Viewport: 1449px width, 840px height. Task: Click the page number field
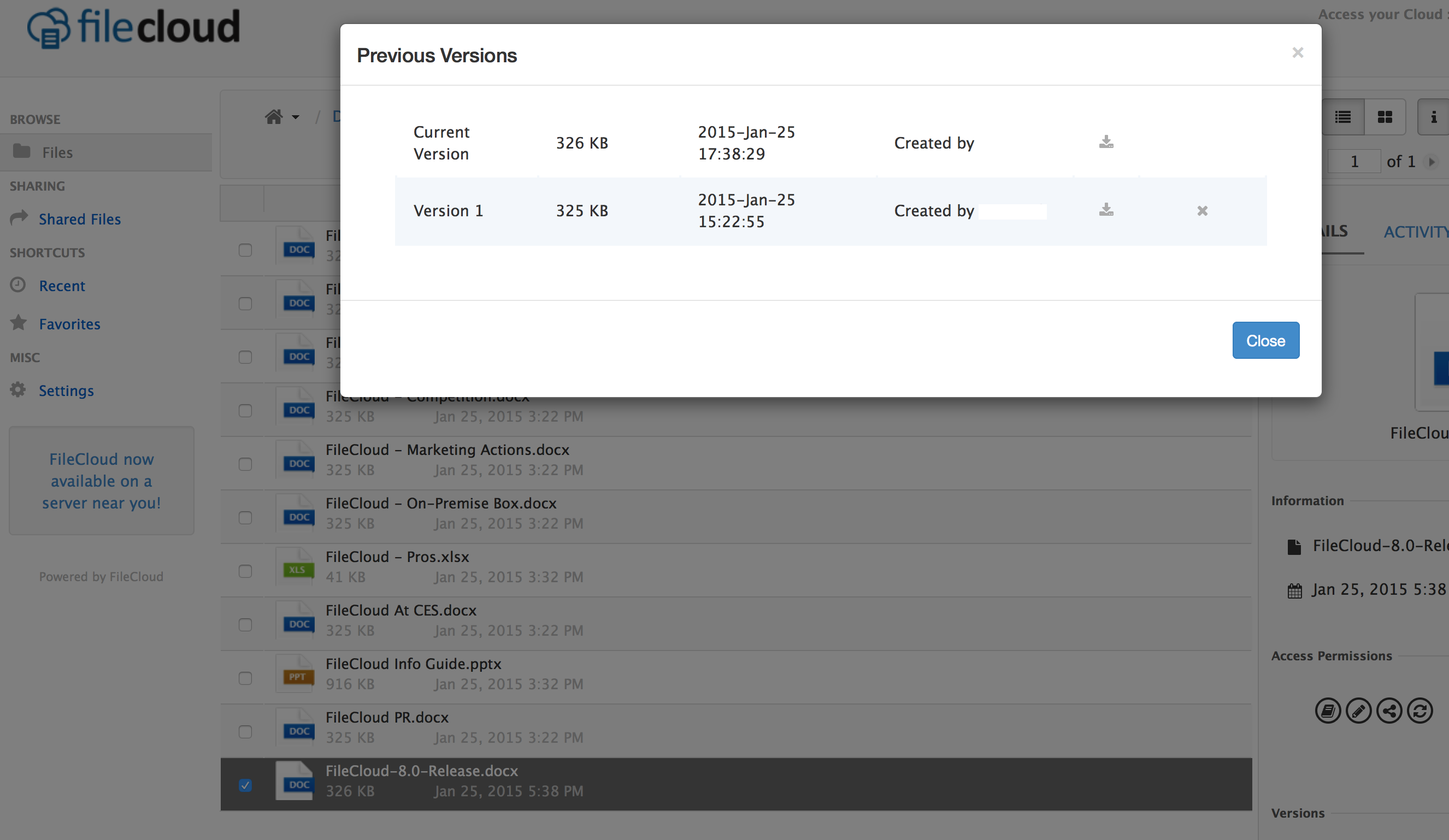click(1354, 162)
